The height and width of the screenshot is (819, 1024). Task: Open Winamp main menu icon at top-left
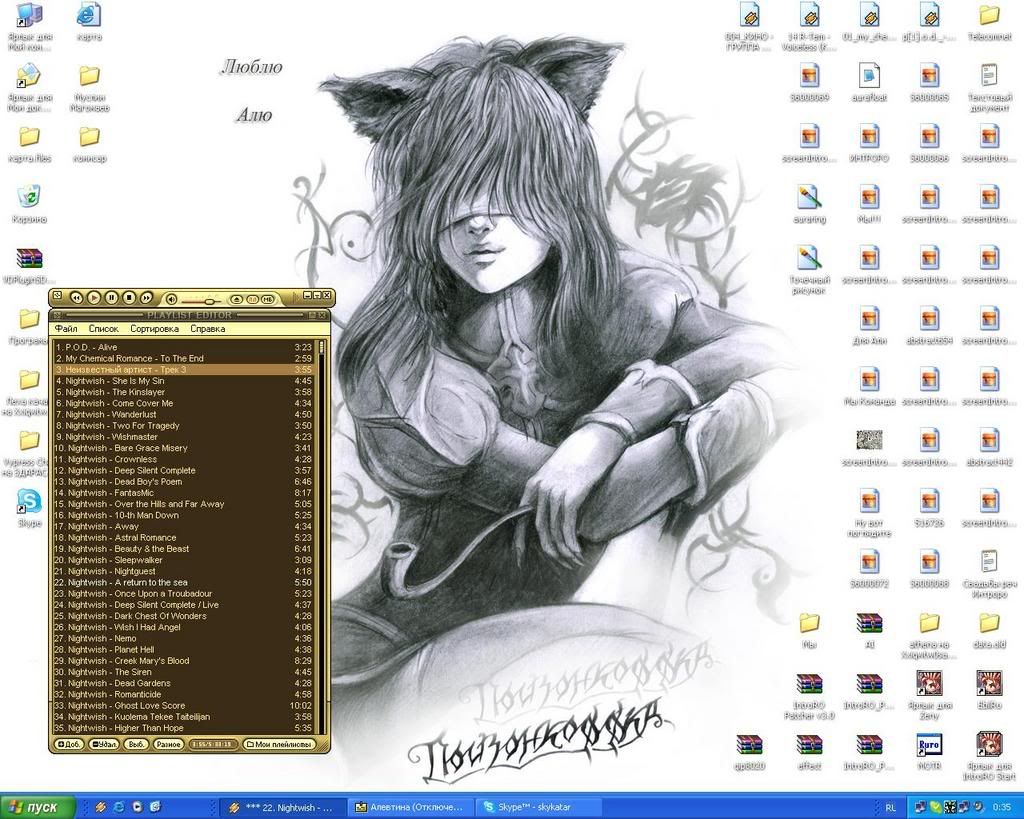click(x=57, y=296)
